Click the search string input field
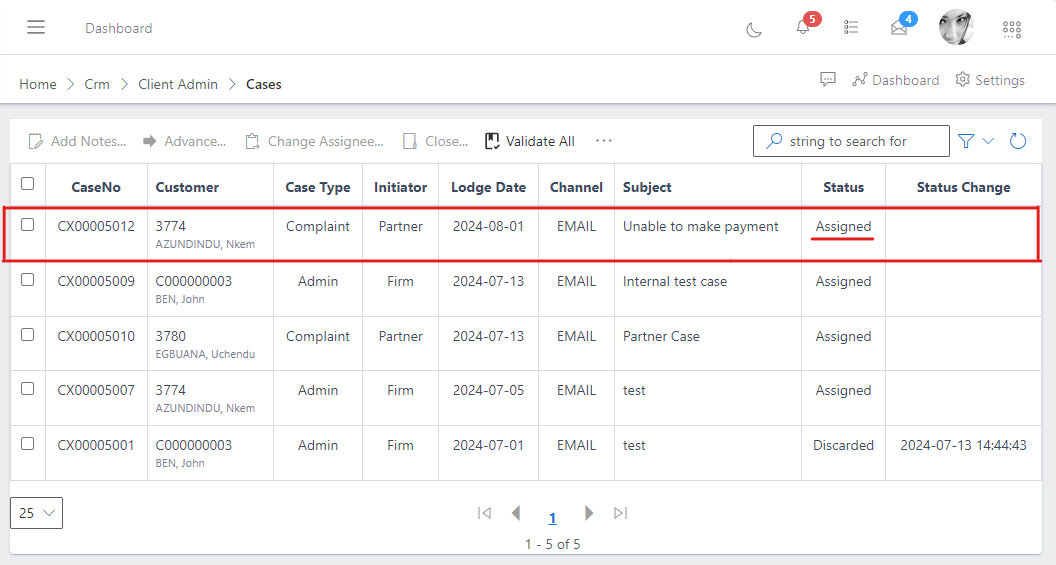Viewport: 1056px width, 565px height. pyautogui.click(x=860, y=141)
